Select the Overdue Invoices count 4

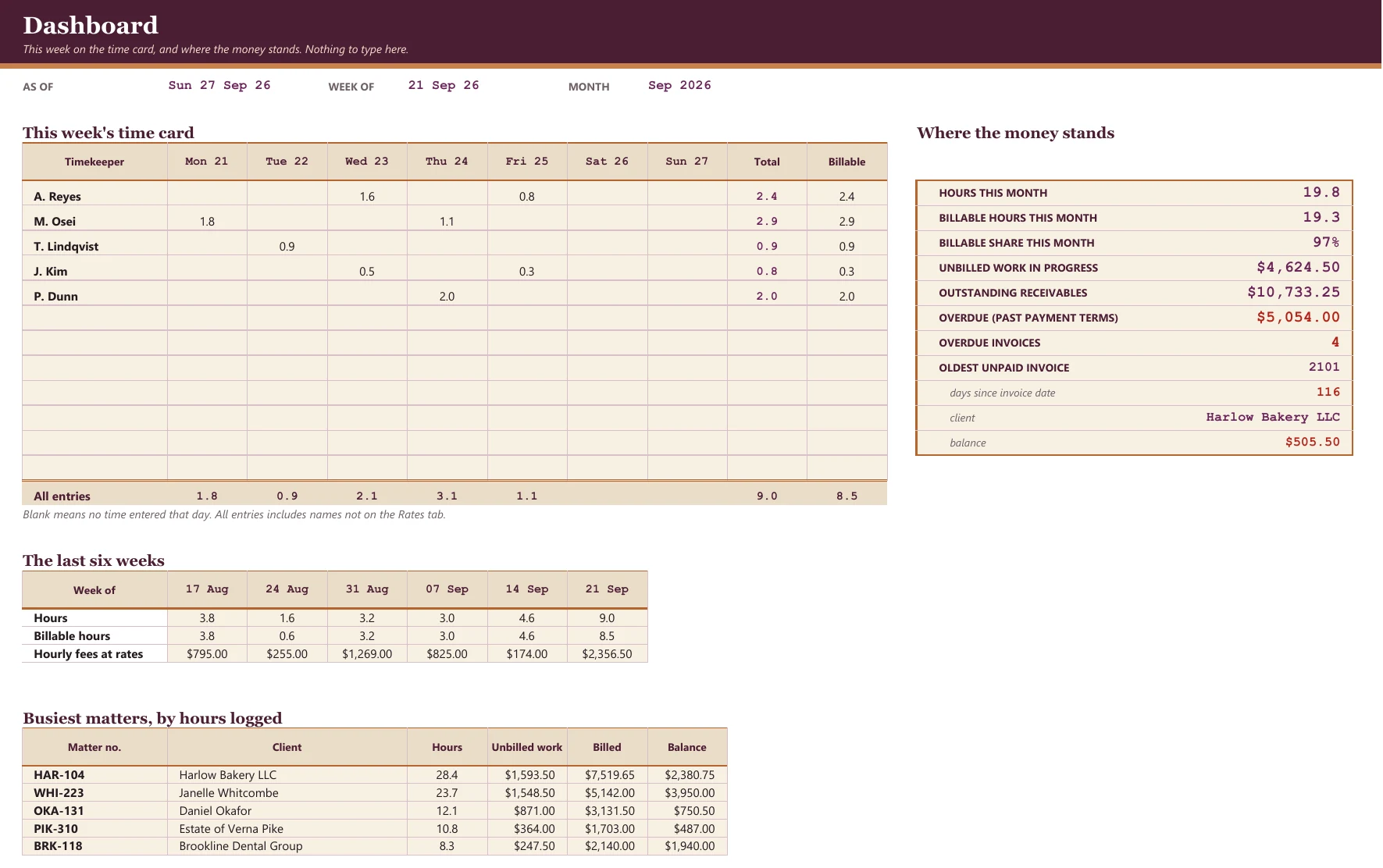coord(1335,342)
